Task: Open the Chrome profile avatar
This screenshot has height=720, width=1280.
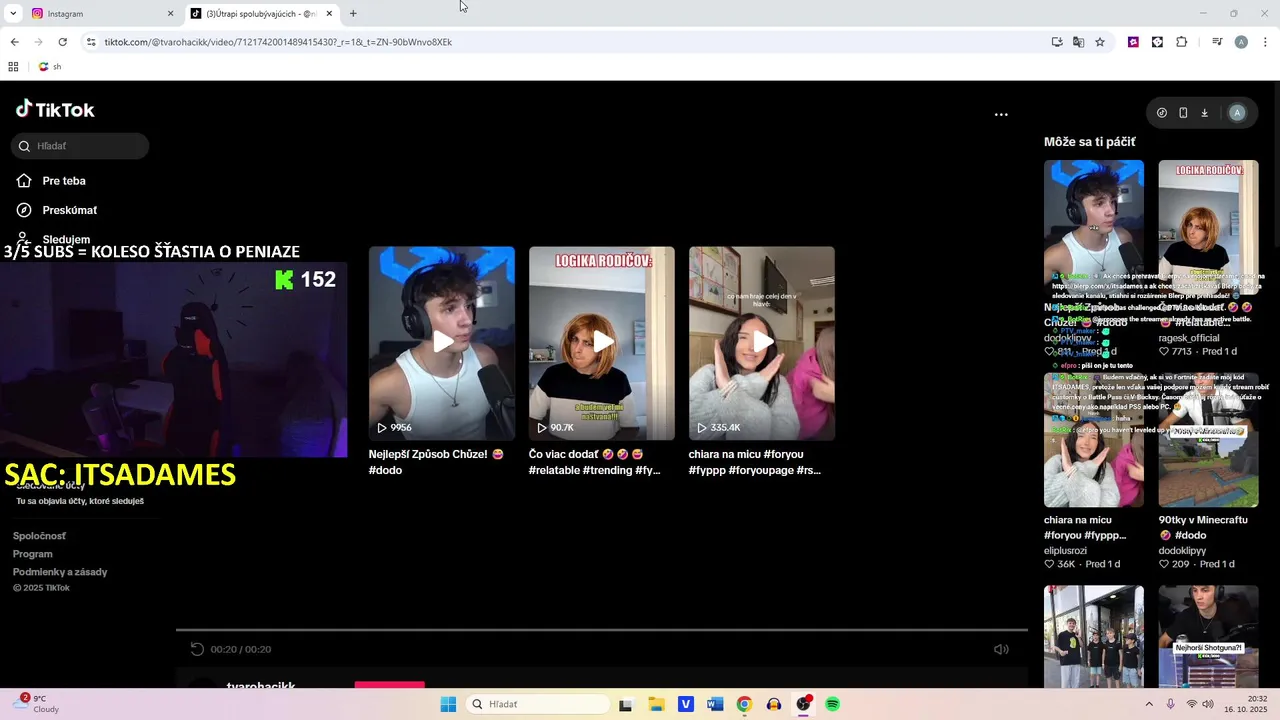Action: click(x=1241, y=42)
